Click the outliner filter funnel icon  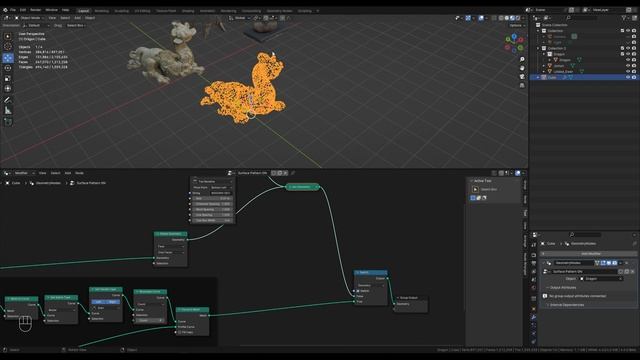point(624,18)
